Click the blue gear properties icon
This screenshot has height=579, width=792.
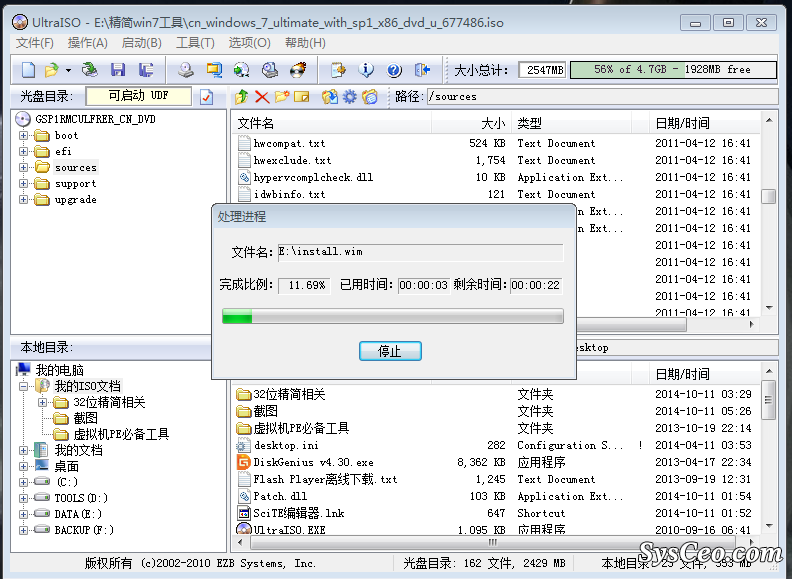pyautogui.click(x=350, y=96)
